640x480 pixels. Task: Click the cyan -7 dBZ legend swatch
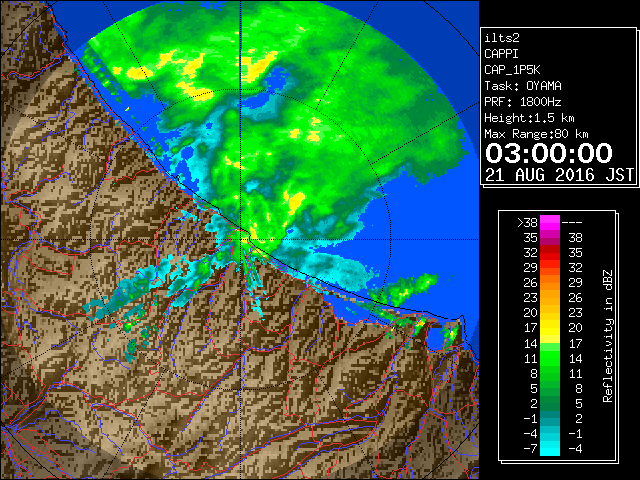(550, 449)
